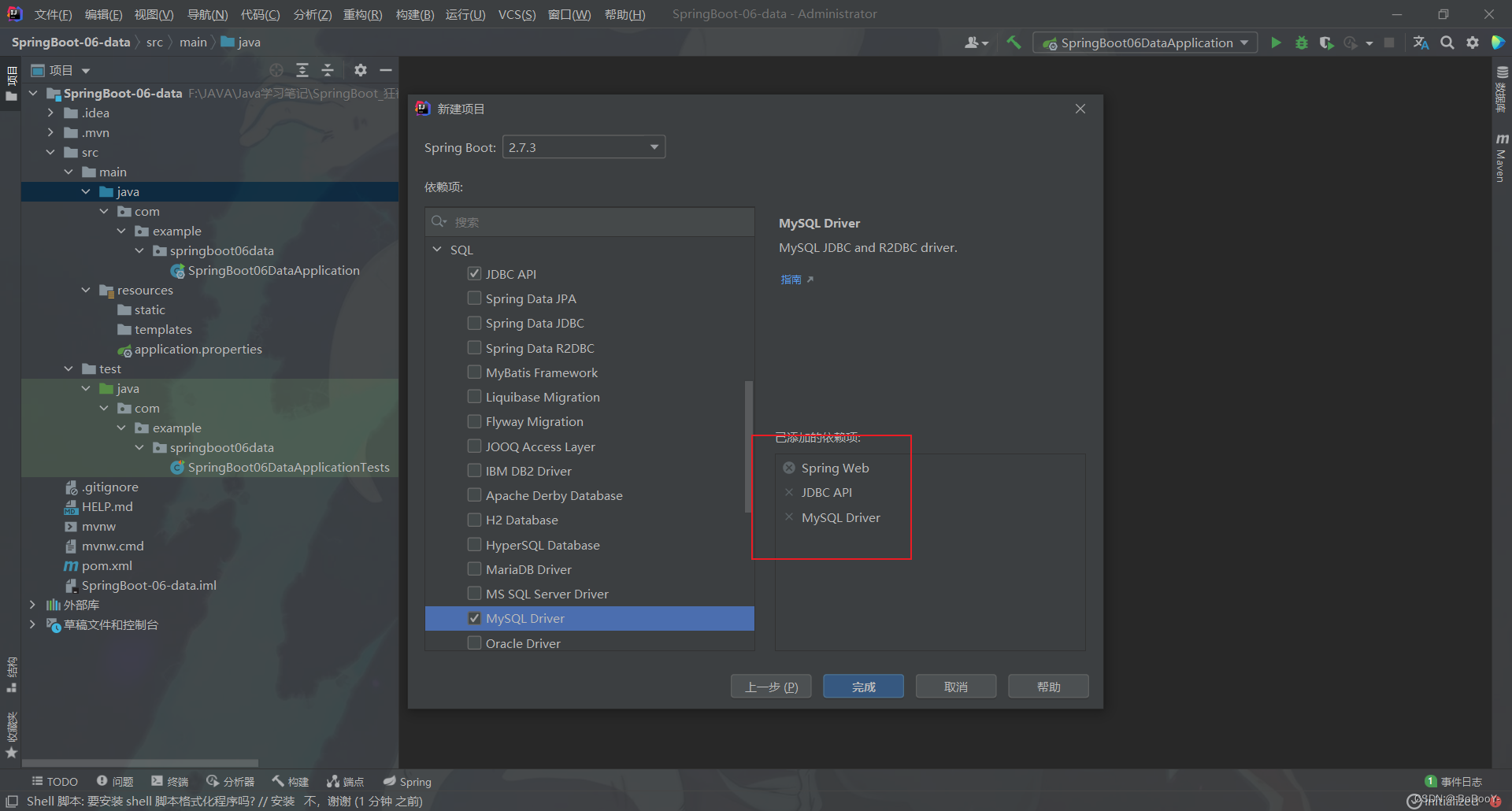
Task: Open the Profiler tool window
Action: (x=230, y=782)
